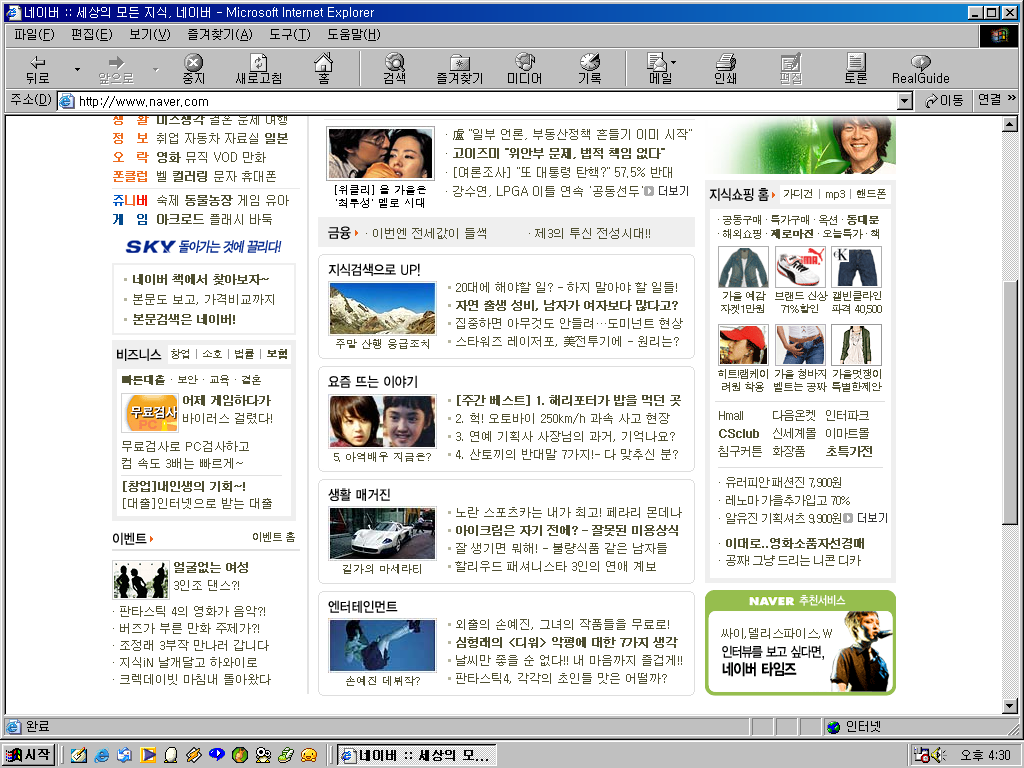Click the Edit (편집) toolbar icon

click(x=791, y=69)
